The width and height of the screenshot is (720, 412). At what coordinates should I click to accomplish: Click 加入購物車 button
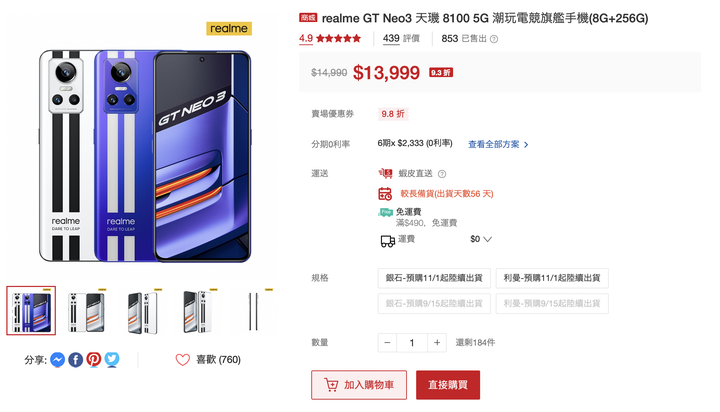pyautogui.click(x=359, y=385)
